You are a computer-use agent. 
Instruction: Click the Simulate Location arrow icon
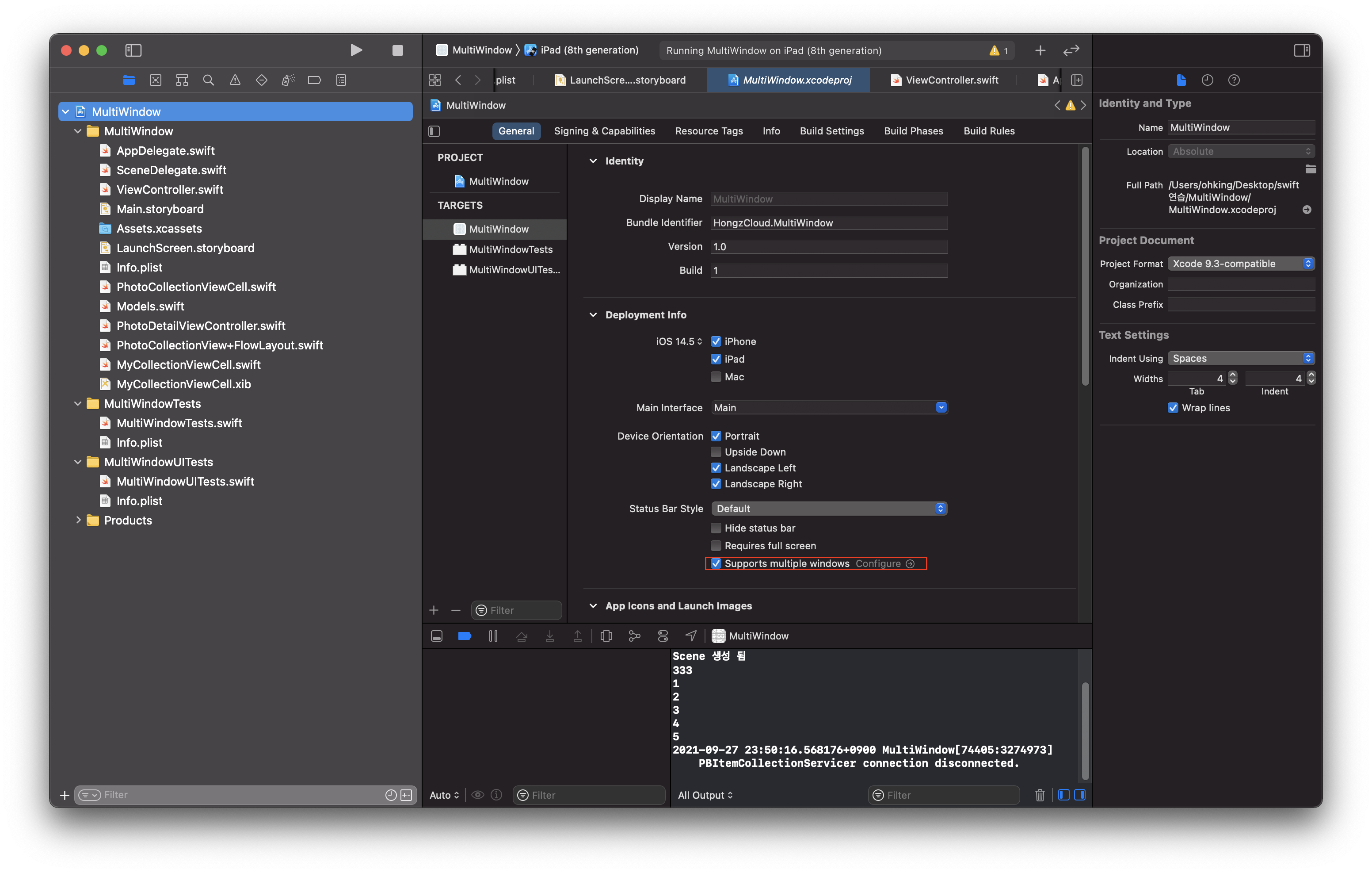coord(690,636)
